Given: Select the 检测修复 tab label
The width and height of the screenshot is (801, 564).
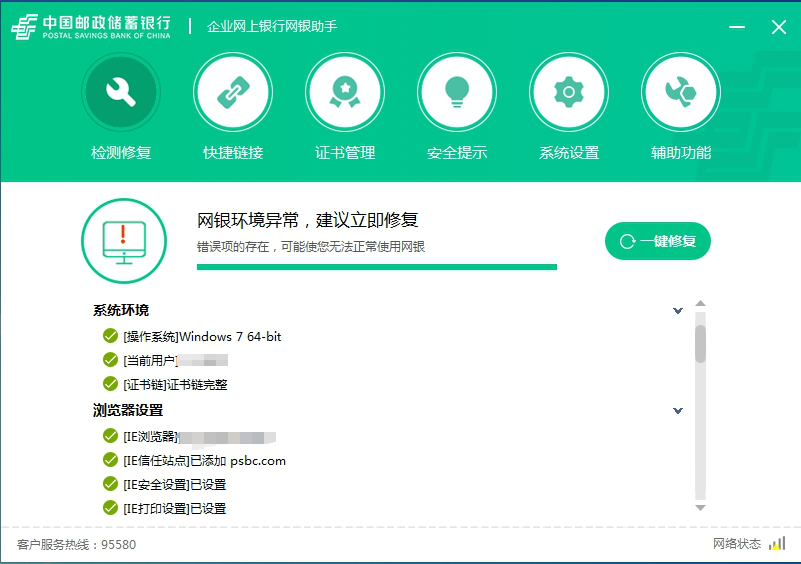Looking at the screenshot, I should (121, 152).
